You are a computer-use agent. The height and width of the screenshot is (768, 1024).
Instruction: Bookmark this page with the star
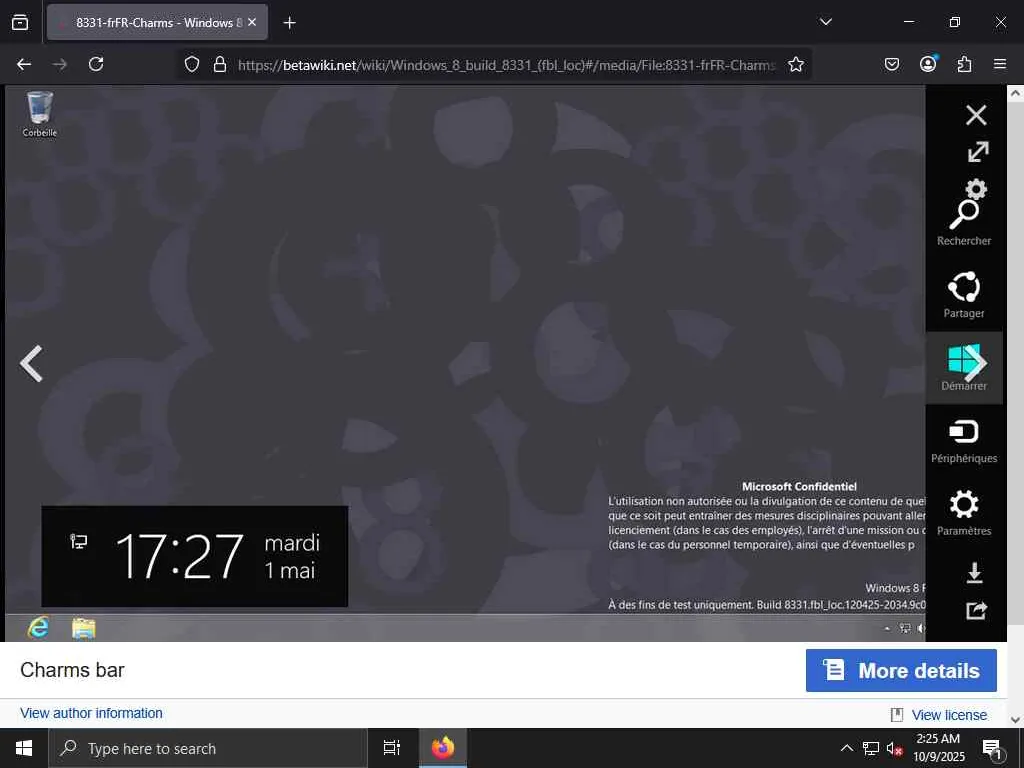pyautogui.click(x=795, y=64)
